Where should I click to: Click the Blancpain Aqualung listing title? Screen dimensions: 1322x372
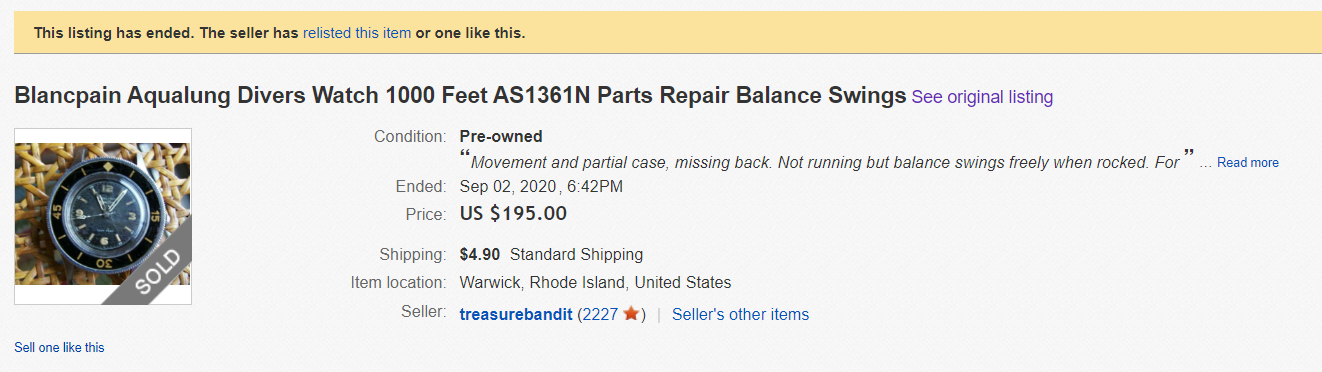pyautogui.click(x=460, y=97)
